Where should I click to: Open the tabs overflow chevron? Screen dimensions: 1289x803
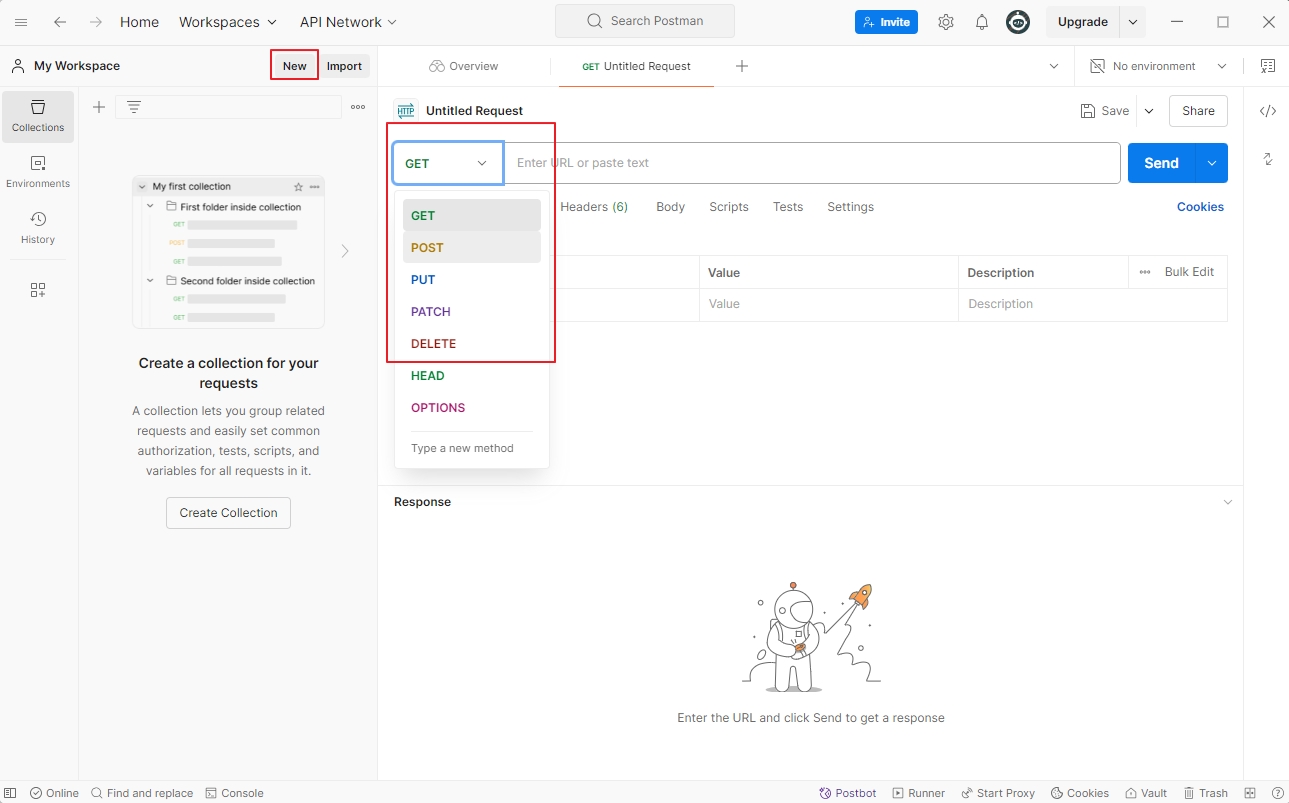1054,66
